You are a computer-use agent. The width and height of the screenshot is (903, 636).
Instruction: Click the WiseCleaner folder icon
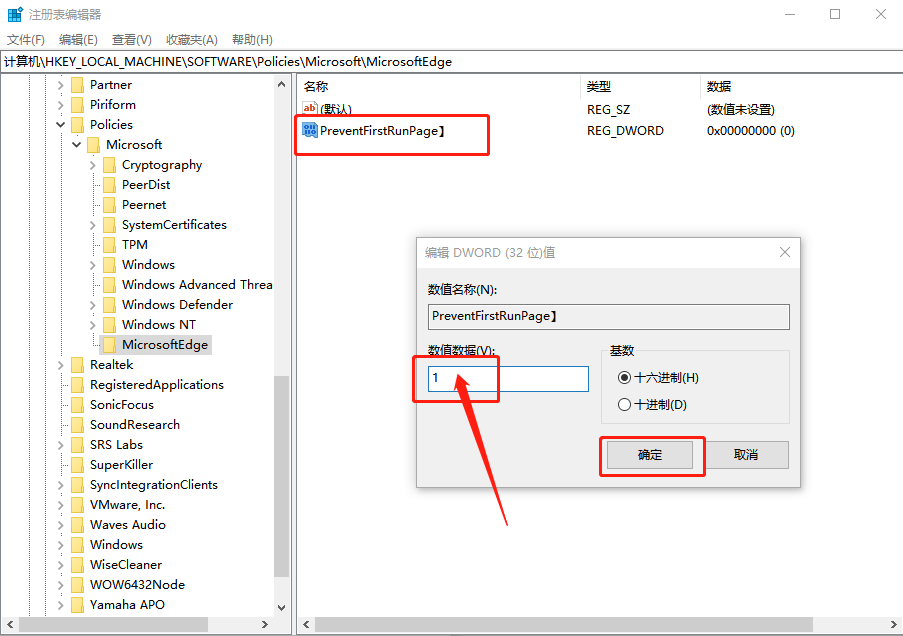pyautogui.click(x=77, y=565)
